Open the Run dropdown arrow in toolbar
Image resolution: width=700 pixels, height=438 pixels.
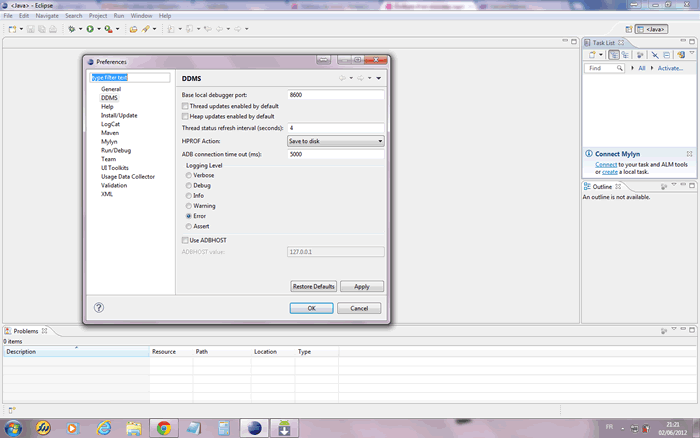coord(99,29)
